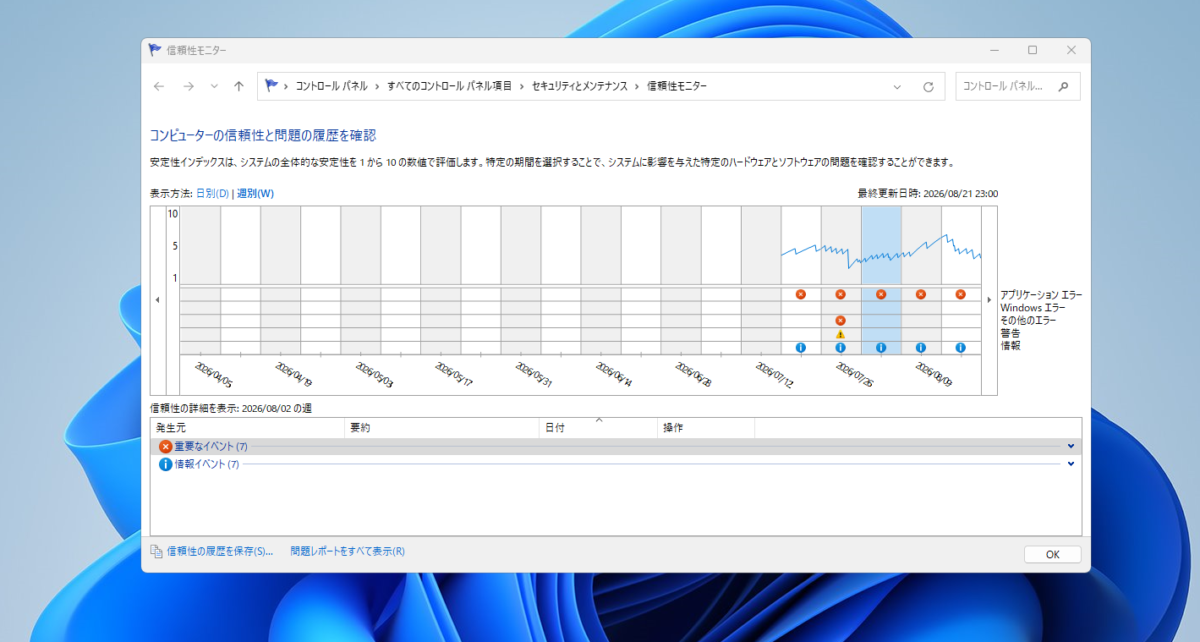Click the information icon for week 2026/07/19
This screenshot has width=1200, height=642.
tap(801, 348)
